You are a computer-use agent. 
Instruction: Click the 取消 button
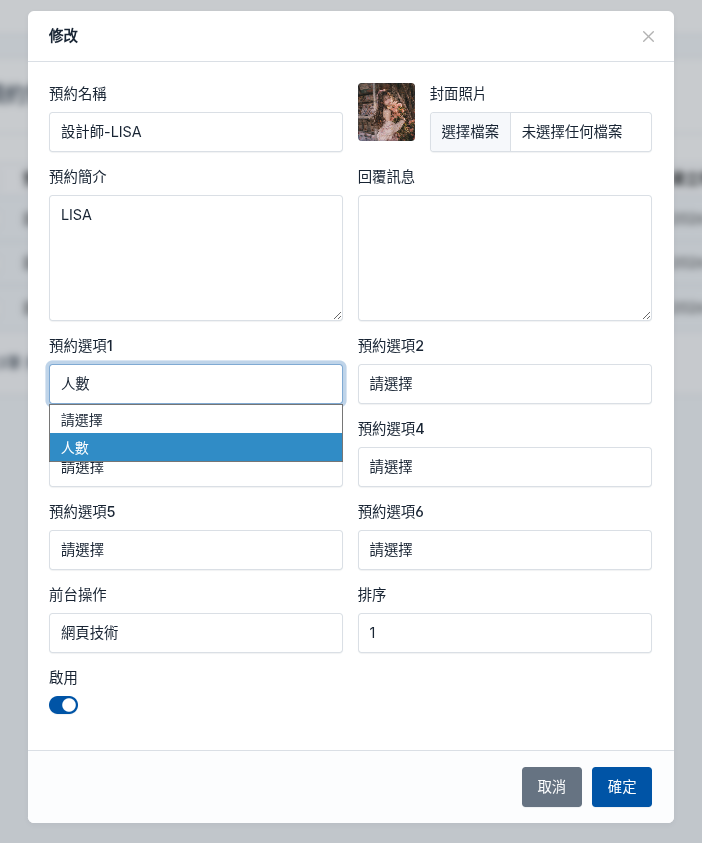coord(551,787)
